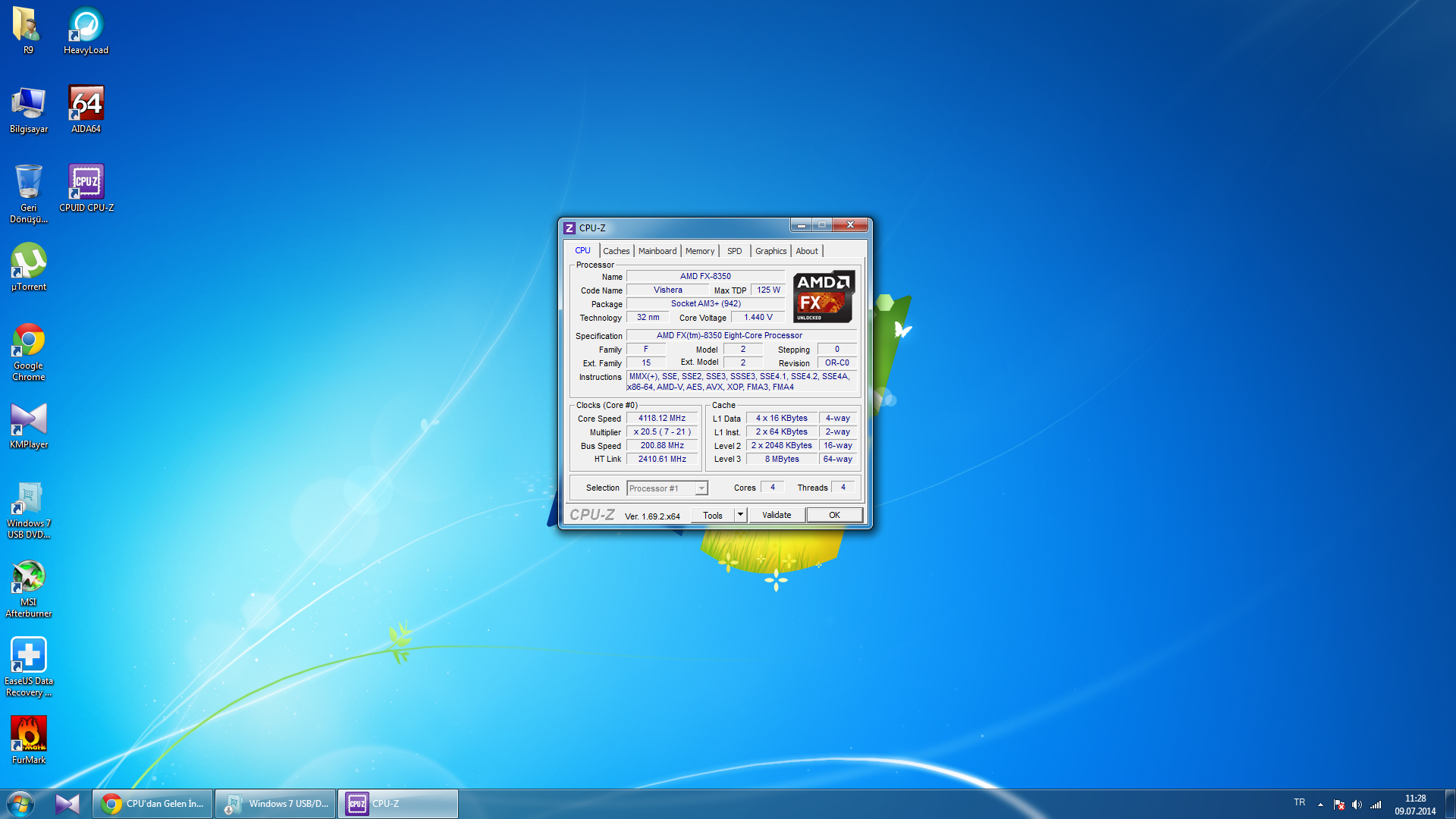Viewport: 1456px width, 819px height.
Task: Click the OK button in CPU-Z
Action: click(834, 515)
